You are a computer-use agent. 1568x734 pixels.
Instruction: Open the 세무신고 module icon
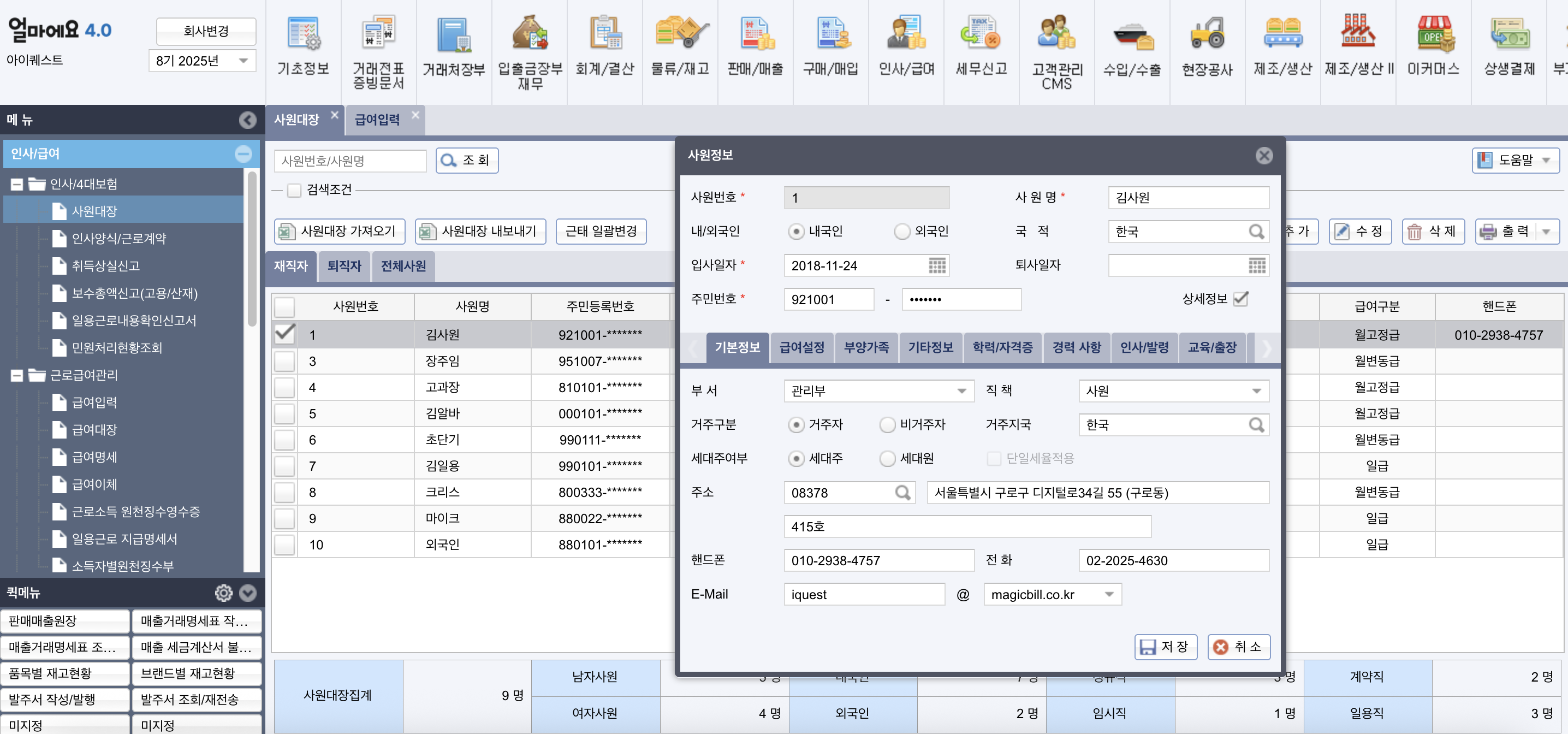point(980,46)
